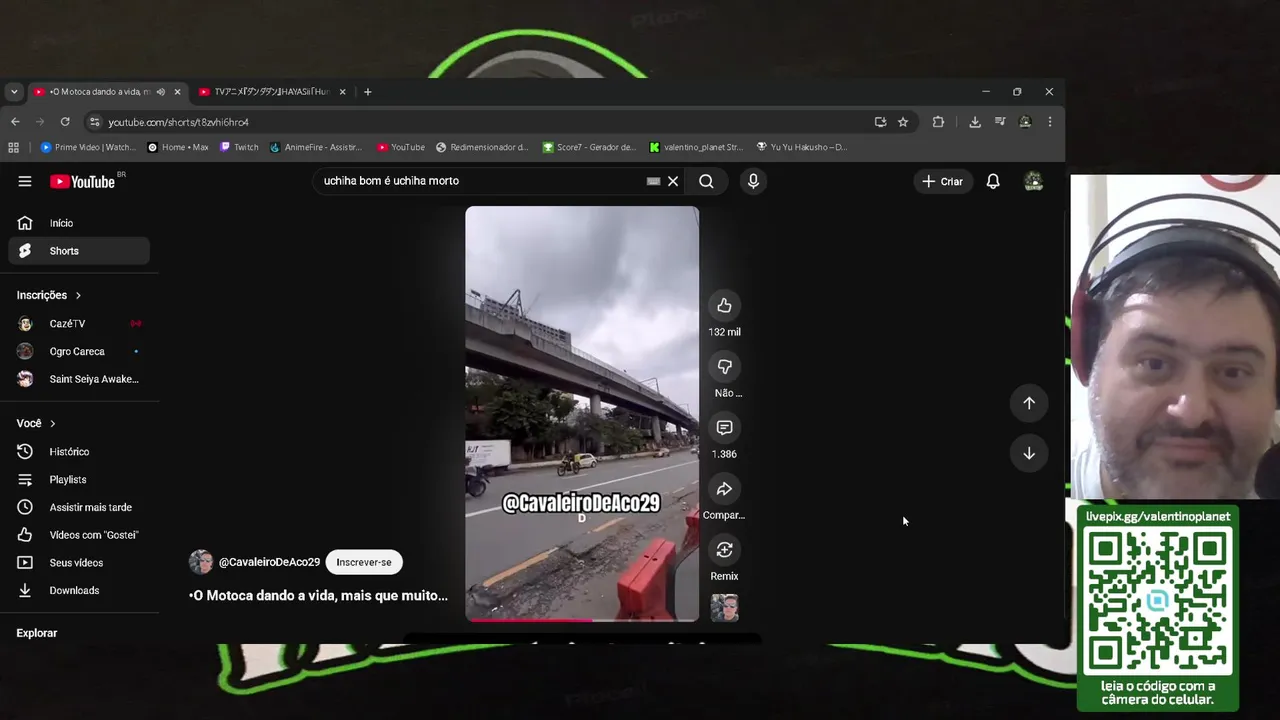Click the search magnifier button
This screenshot has height=720, width=1280.
[x=706, y=181]
